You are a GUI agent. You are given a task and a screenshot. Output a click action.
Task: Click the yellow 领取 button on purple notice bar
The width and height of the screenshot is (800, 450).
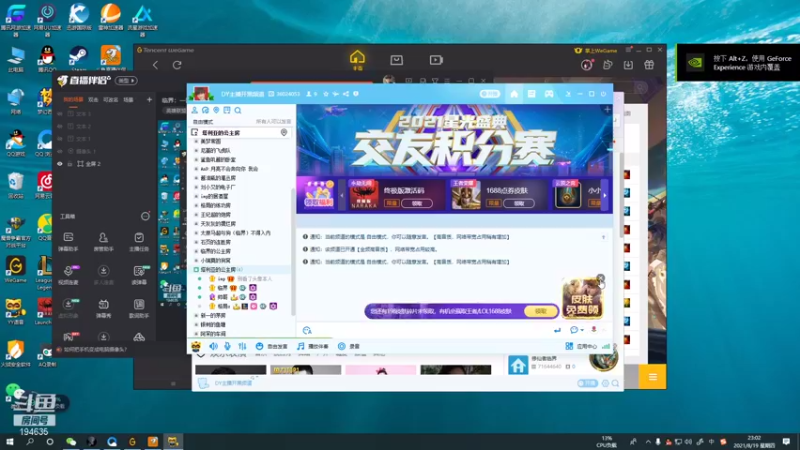(x=540, y=311)
